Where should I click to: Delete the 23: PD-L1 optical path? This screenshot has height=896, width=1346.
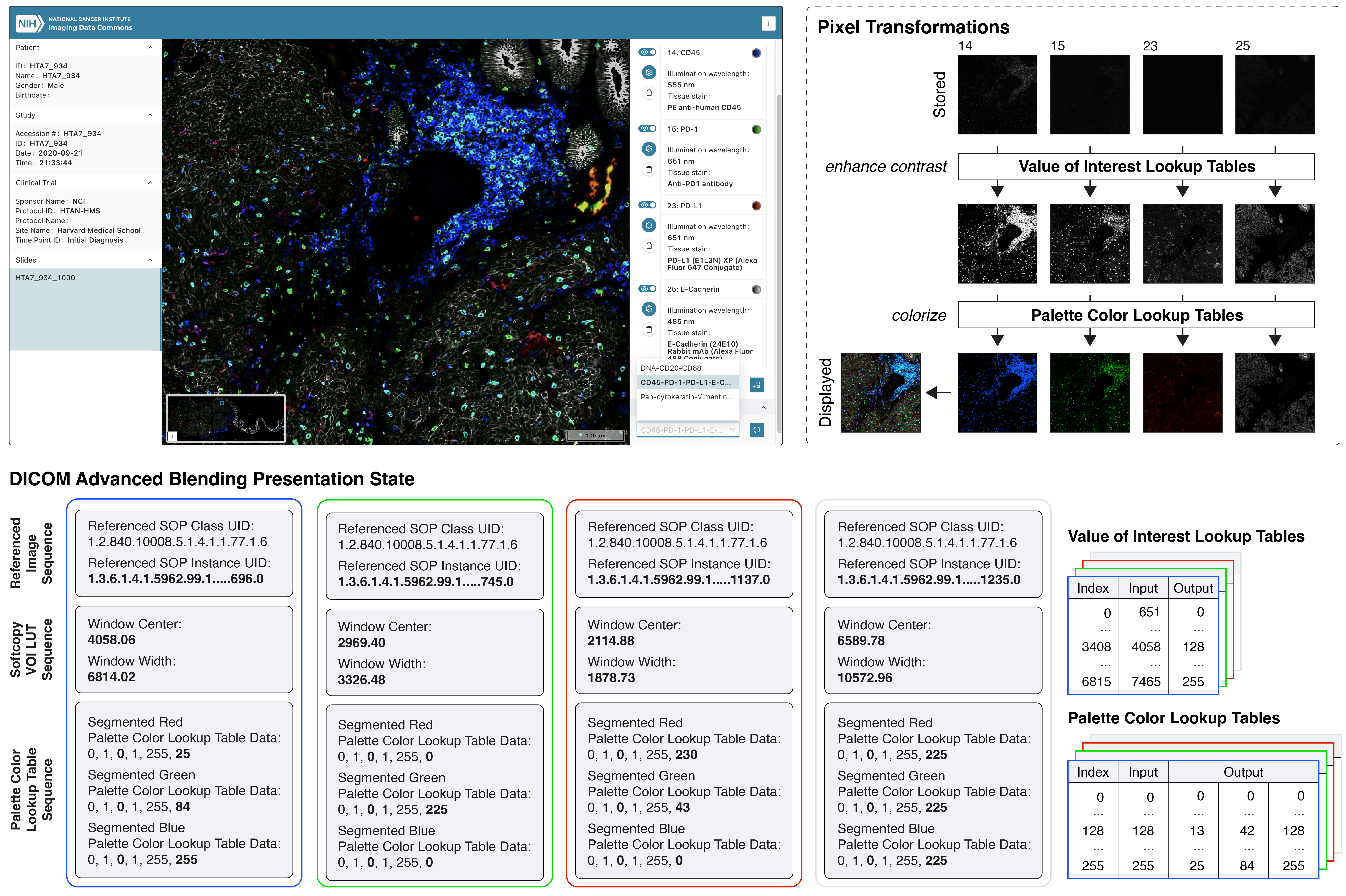tap(649, 246)
